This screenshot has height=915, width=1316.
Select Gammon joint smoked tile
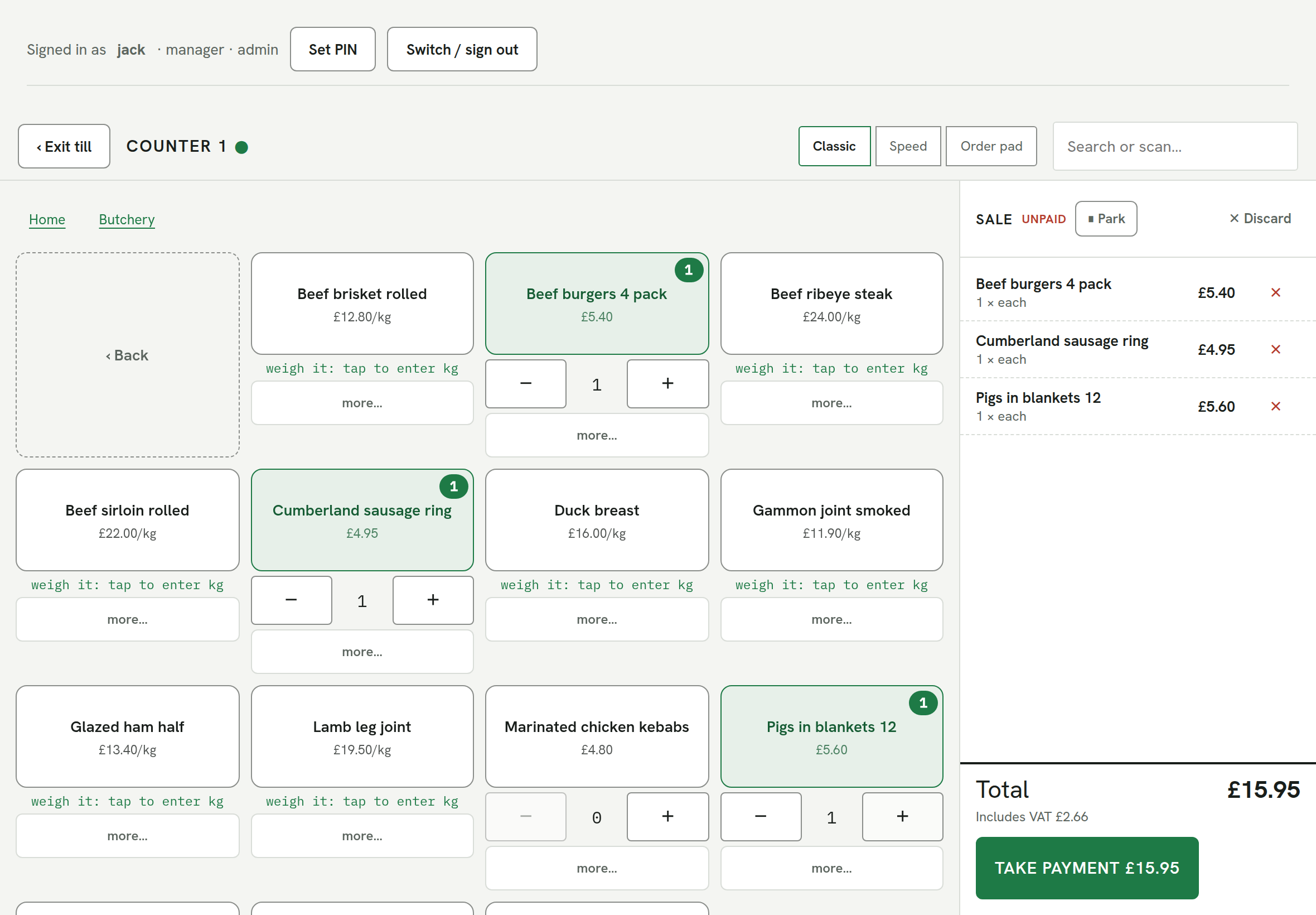pyautogui.click(x=831, y=520)
